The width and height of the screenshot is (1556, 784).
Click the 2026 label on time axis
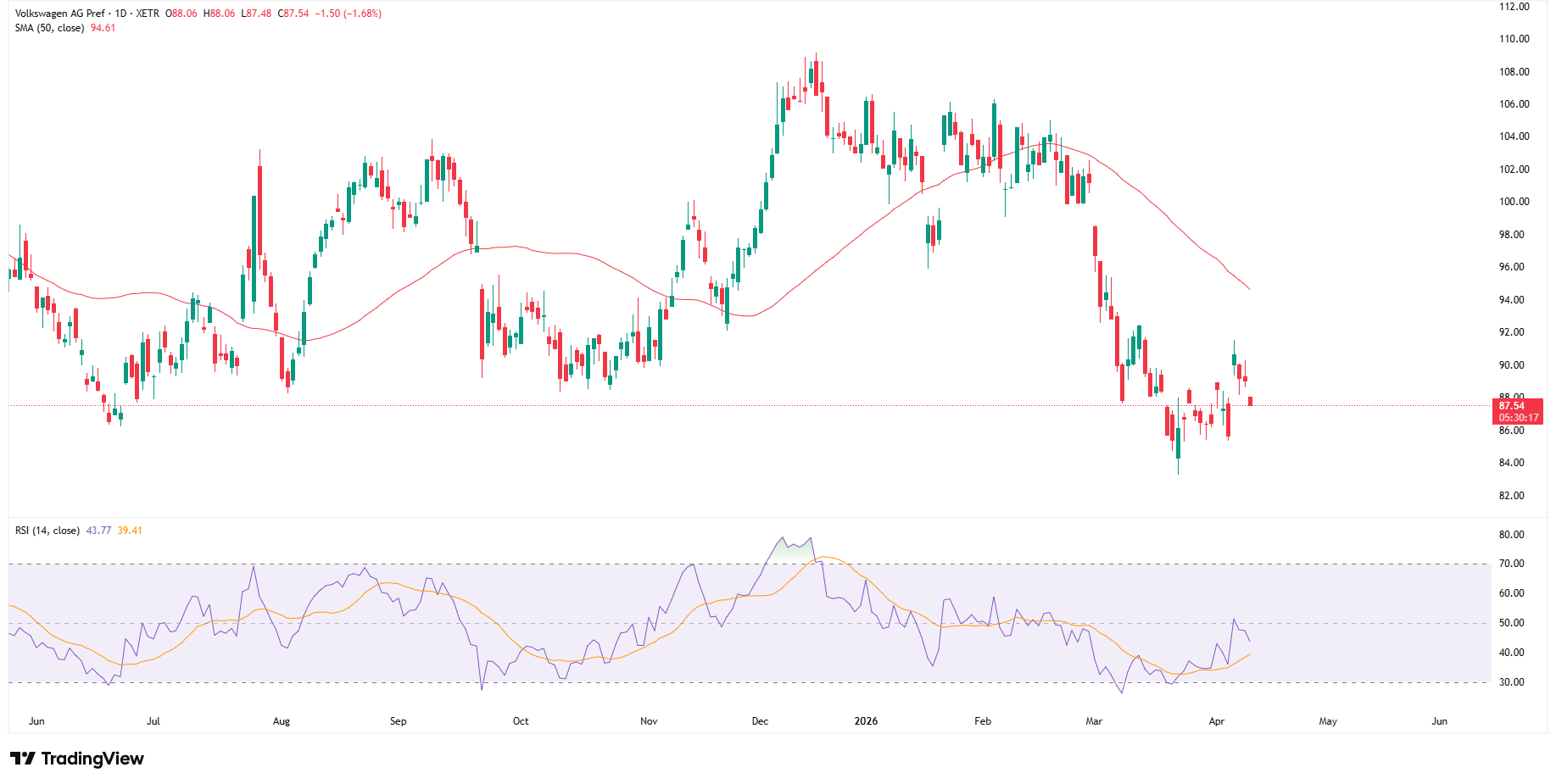pos(866,721)
